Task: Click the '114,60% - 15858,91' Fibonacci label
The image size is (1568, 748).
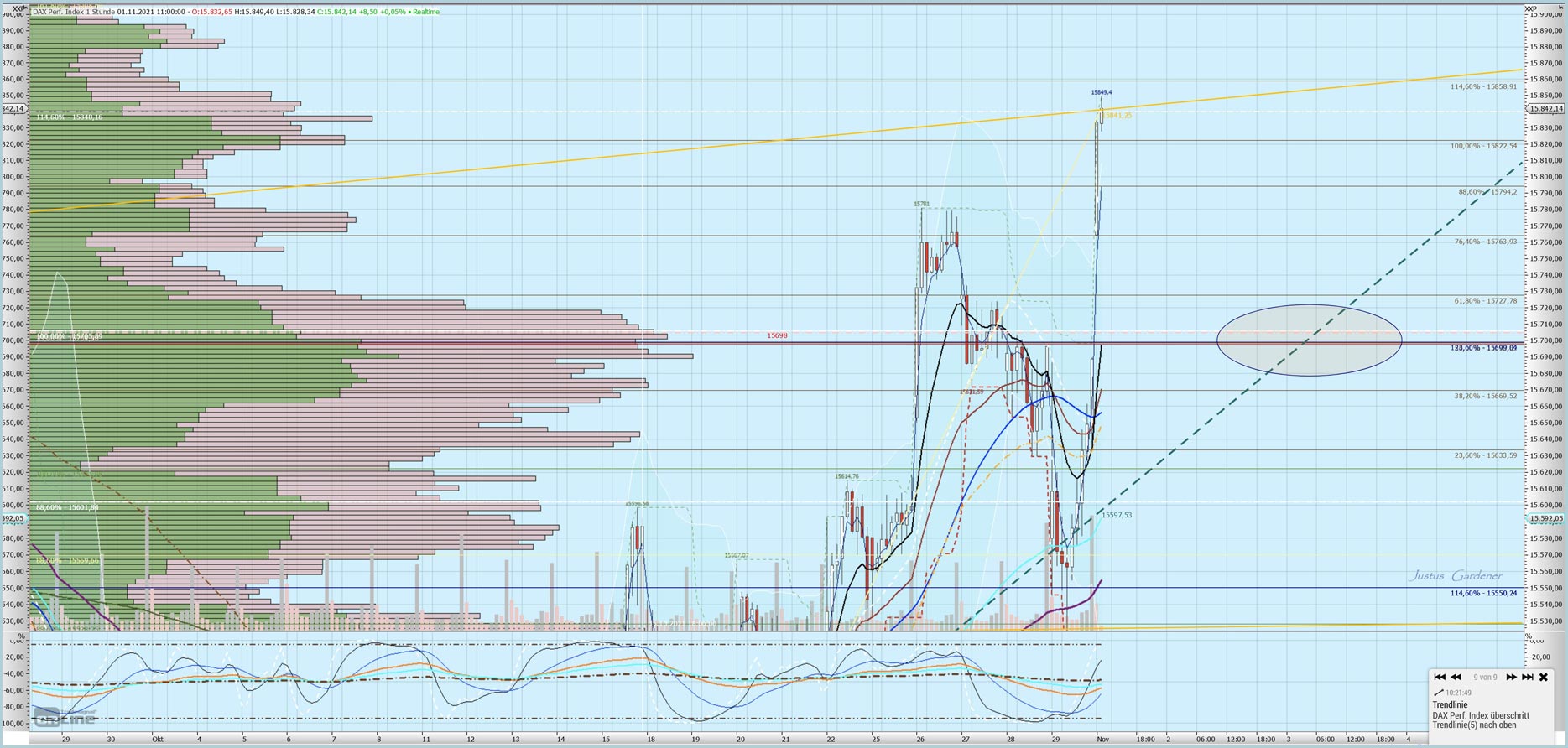Action: point(1484,86)
